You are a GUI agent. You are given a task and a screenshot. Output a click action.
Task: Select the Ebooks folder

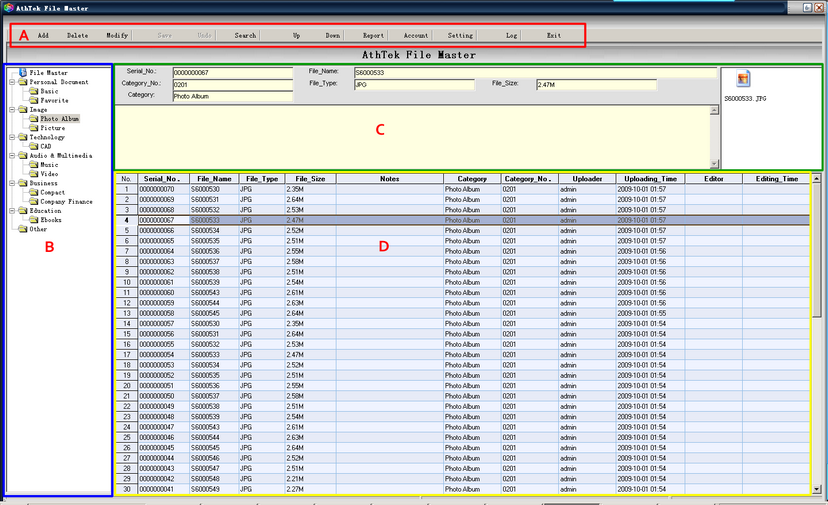(x=52, y=220)
